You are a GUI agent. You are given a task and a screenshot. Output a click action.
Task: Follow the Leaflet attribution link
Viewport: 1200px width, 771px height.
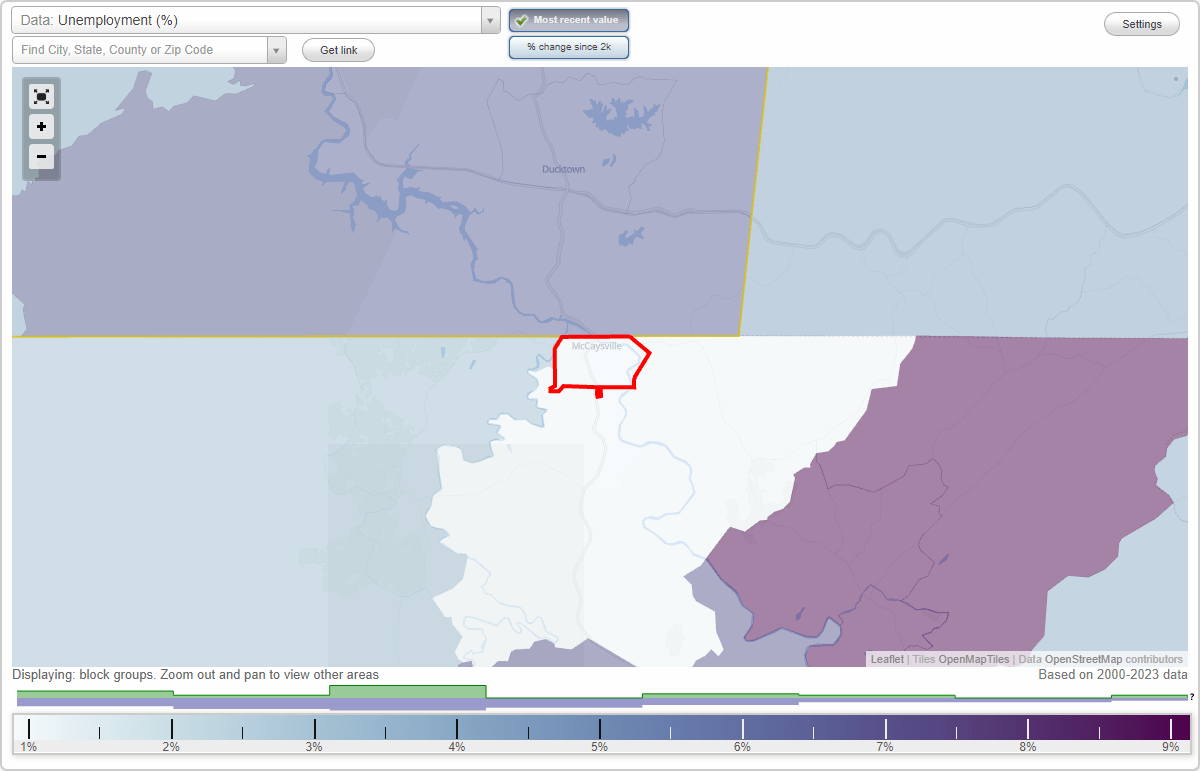[x=887, y=659]
